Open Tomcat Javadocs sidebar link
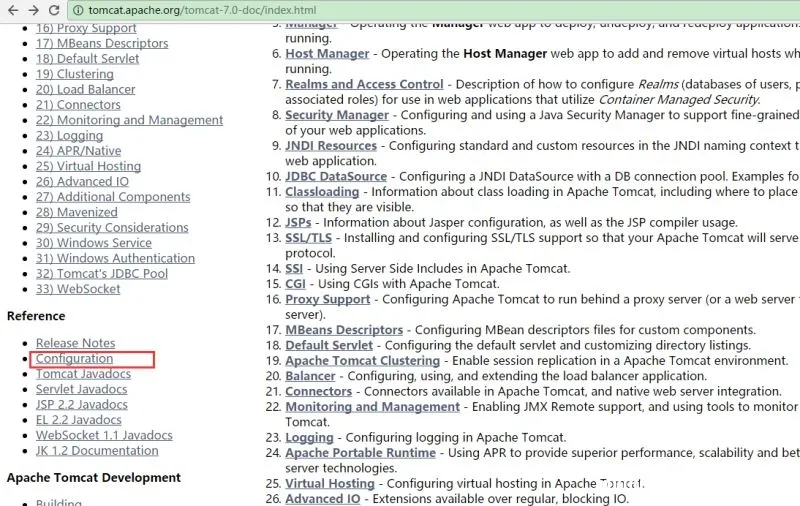800x506 pixels. (83, 374)
